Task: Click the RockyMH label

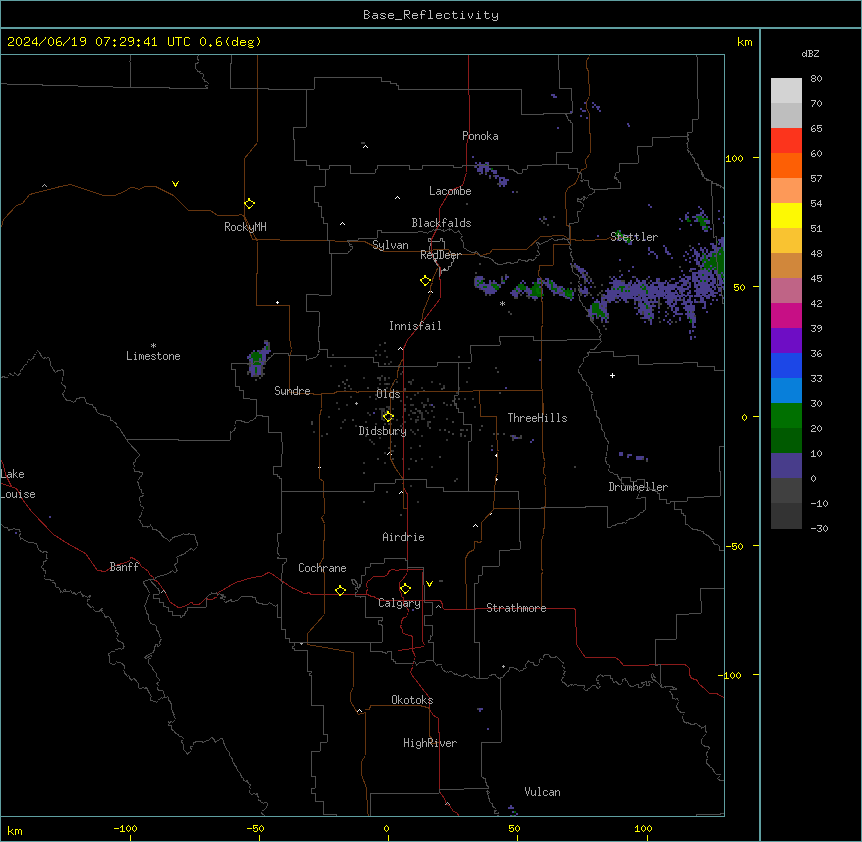Action: (x=245, y=226)
